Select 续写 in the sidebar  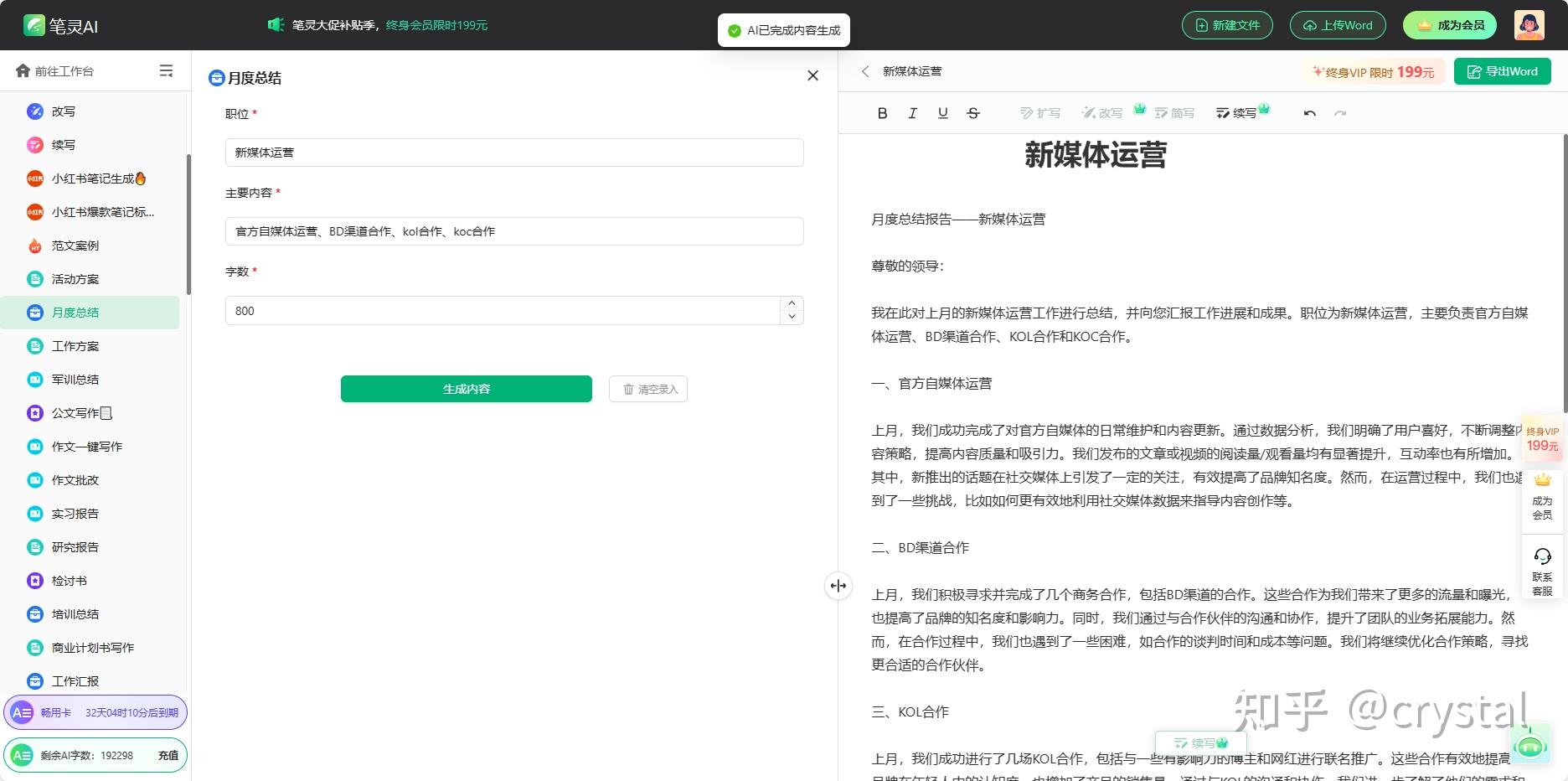[90, 145]
